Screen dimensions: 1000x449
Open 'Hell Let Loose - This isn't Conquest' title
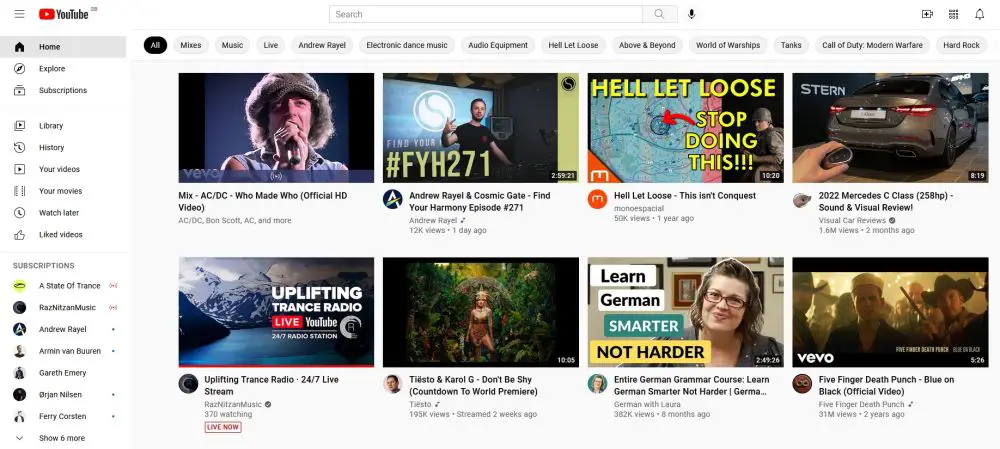coord(685,196)
